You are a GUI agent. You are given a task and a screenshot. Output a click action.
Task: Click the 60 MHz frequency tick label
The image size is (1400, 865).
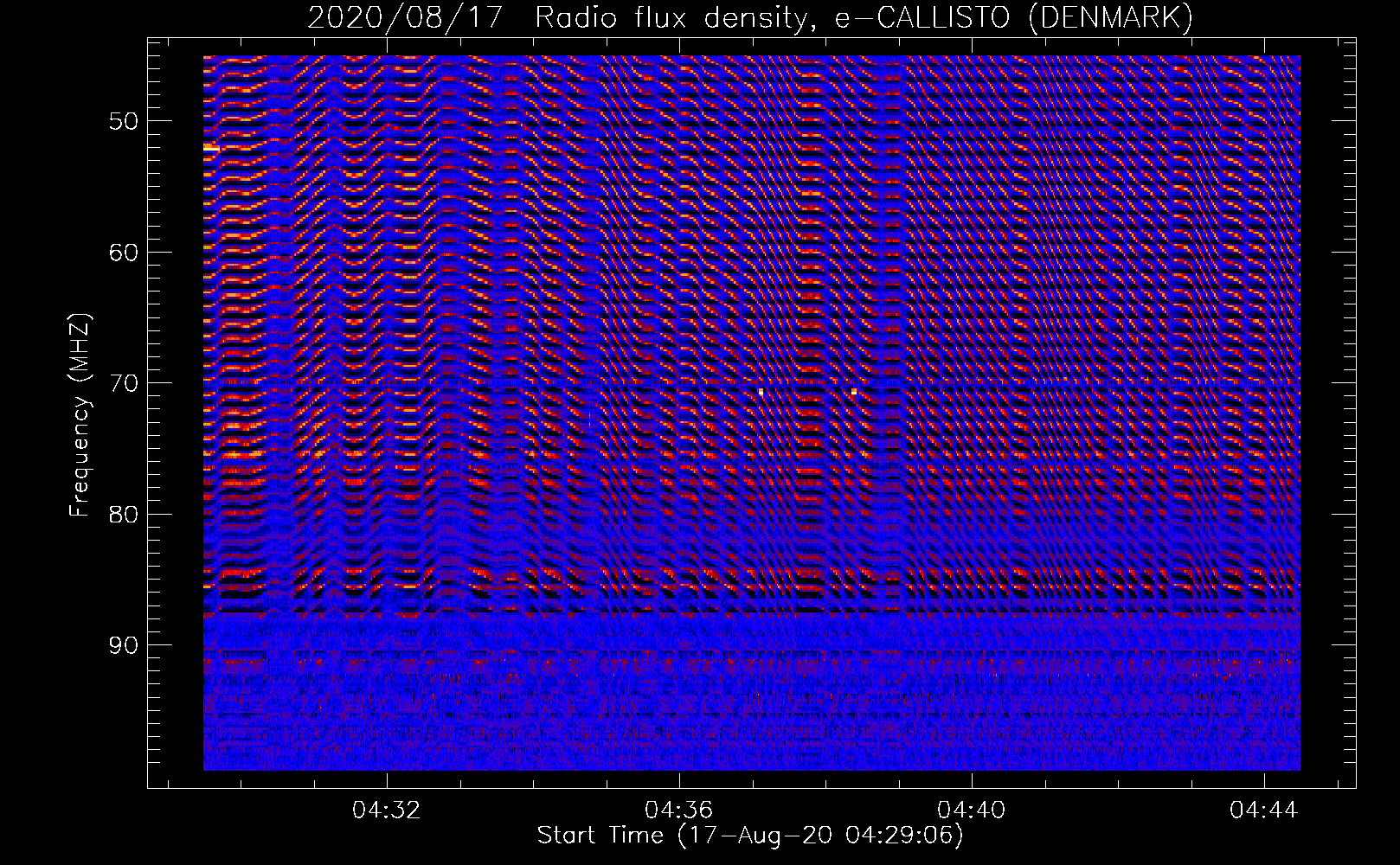[x=124, y=253]
